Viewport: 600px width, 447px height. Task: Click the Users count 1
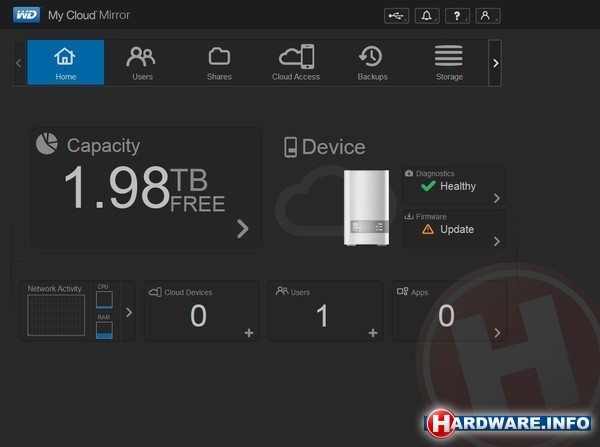[322, 316]
